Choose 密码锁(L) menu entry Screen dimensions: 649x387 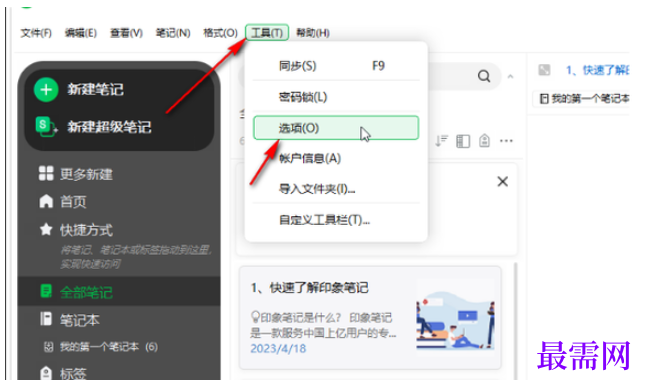pos(336,97)
